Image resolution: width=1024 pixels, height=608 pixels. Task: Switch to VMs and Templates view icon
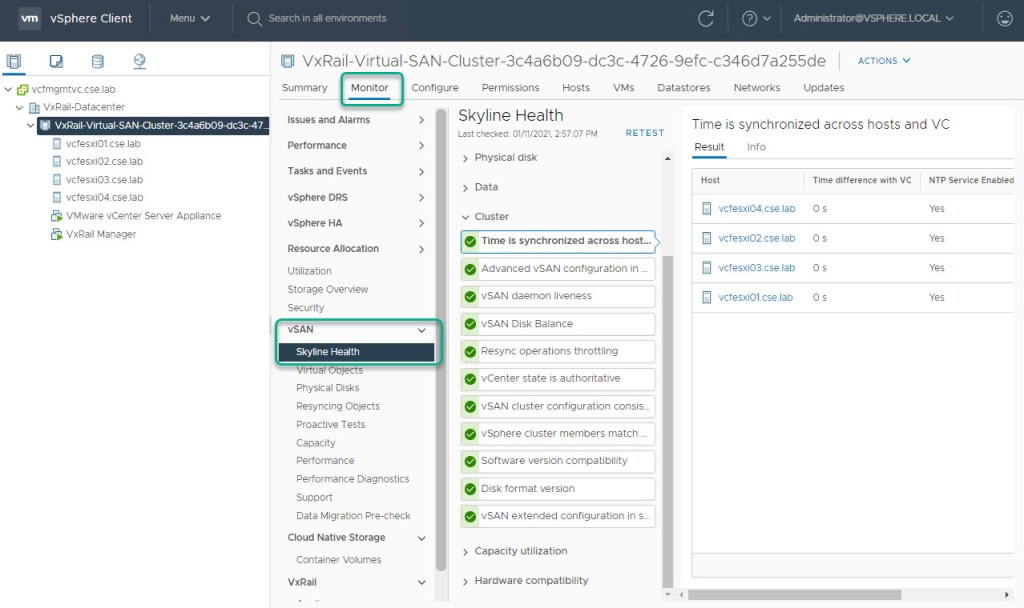56,62
